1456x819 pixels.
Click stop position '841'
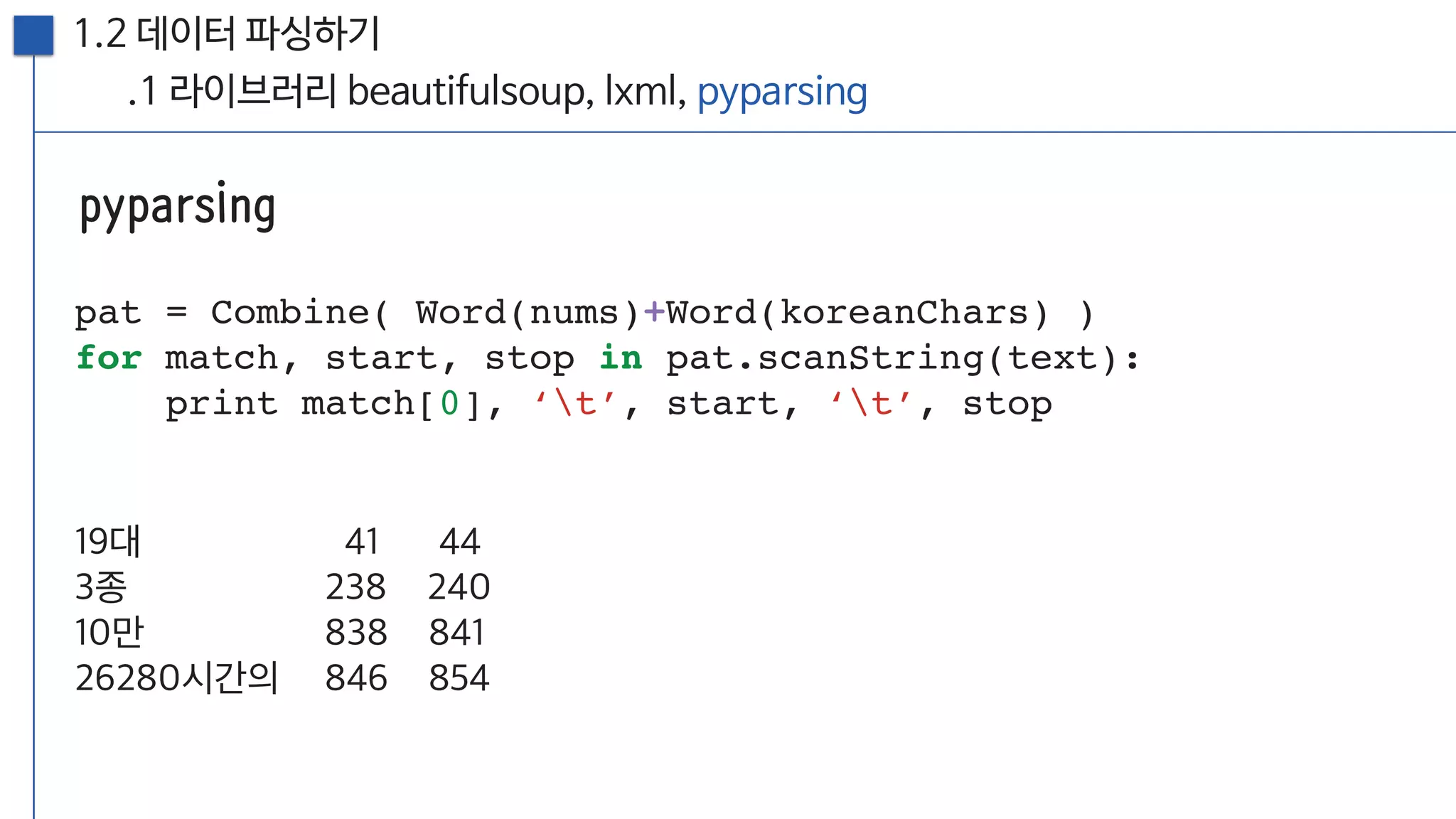click(x=457, y=633)
